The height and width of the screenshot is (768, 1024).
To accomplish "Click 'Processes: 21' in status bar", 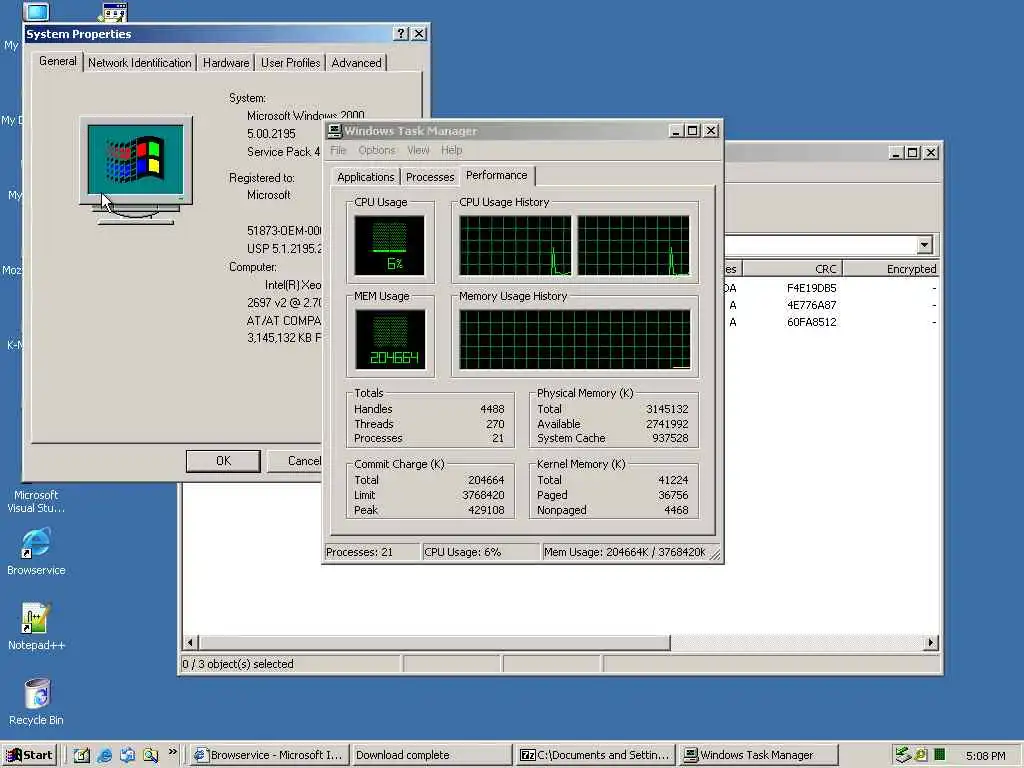I will (x=372, y=552).
